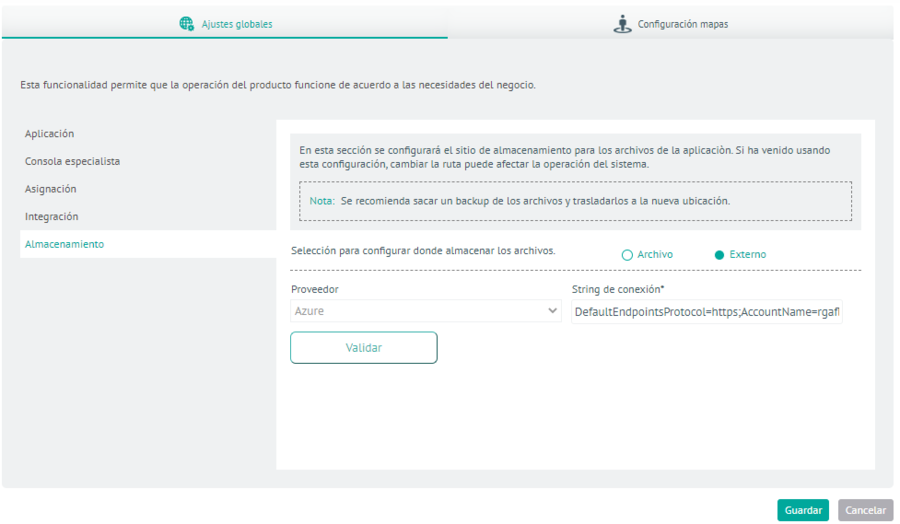
Task: Open the Ajustes globales tab
Action: click(225, 24)
